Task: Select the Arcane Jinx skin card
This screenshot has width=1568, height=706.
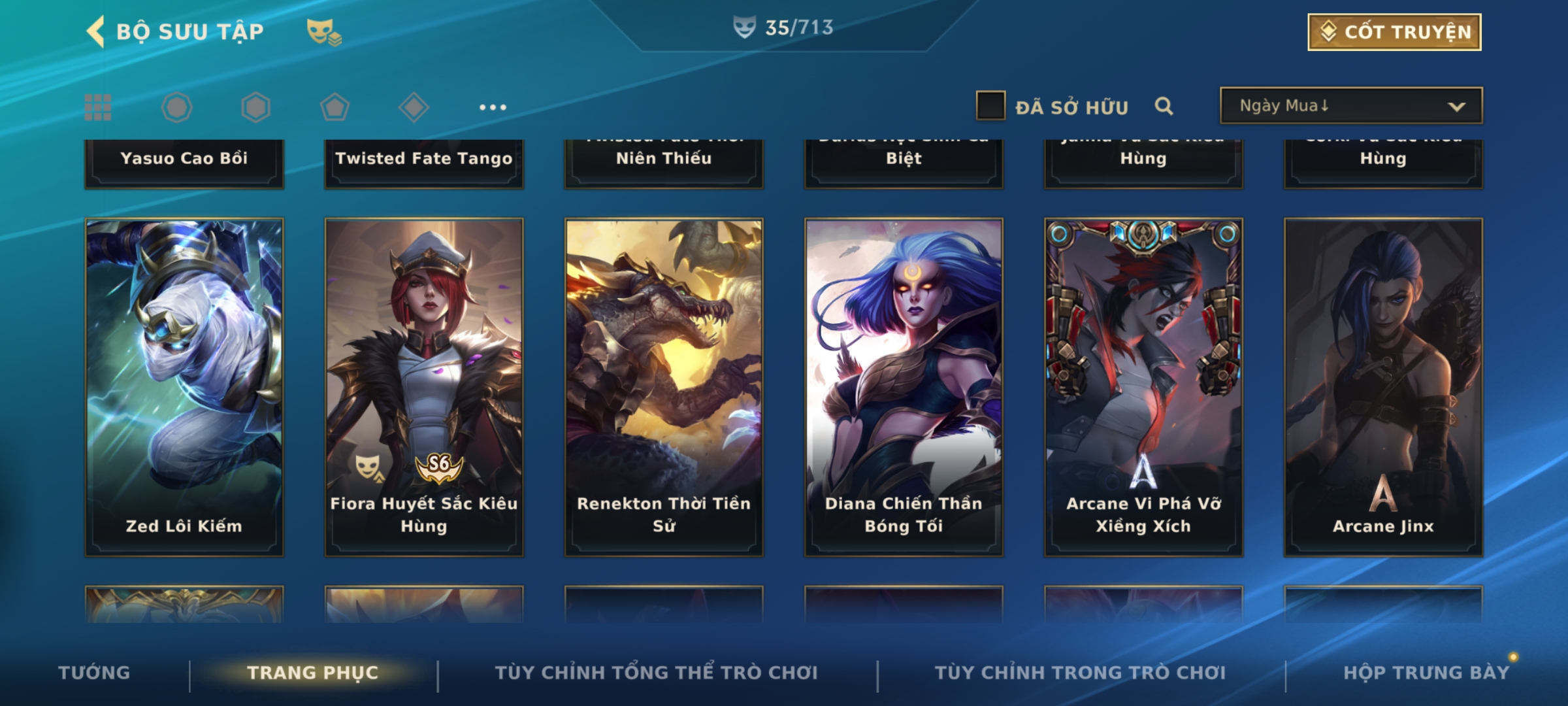Action: pyautogui.click(x=1383, y=387)
